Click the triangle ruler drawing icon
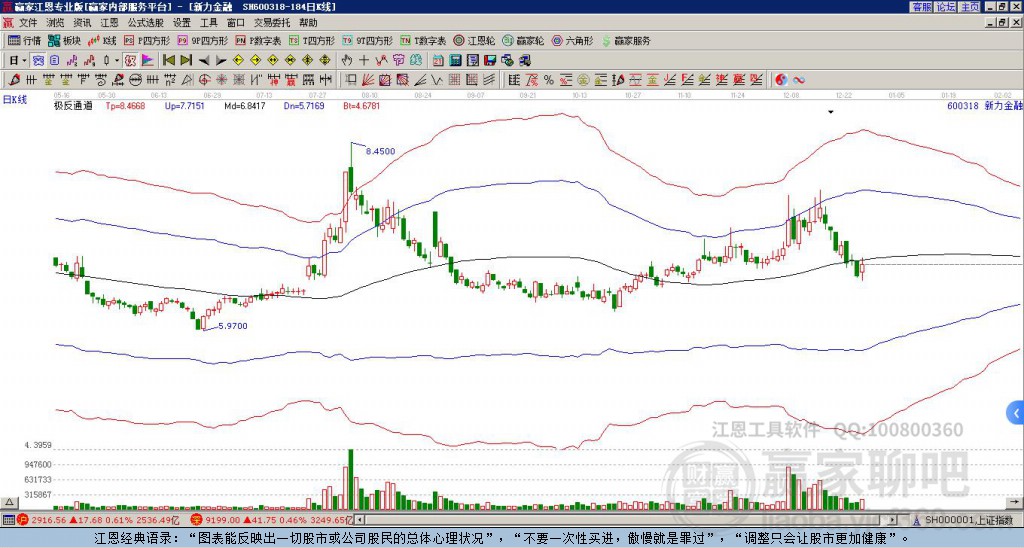The width and height of the screenshot is (1024, 548). point(187,80)
